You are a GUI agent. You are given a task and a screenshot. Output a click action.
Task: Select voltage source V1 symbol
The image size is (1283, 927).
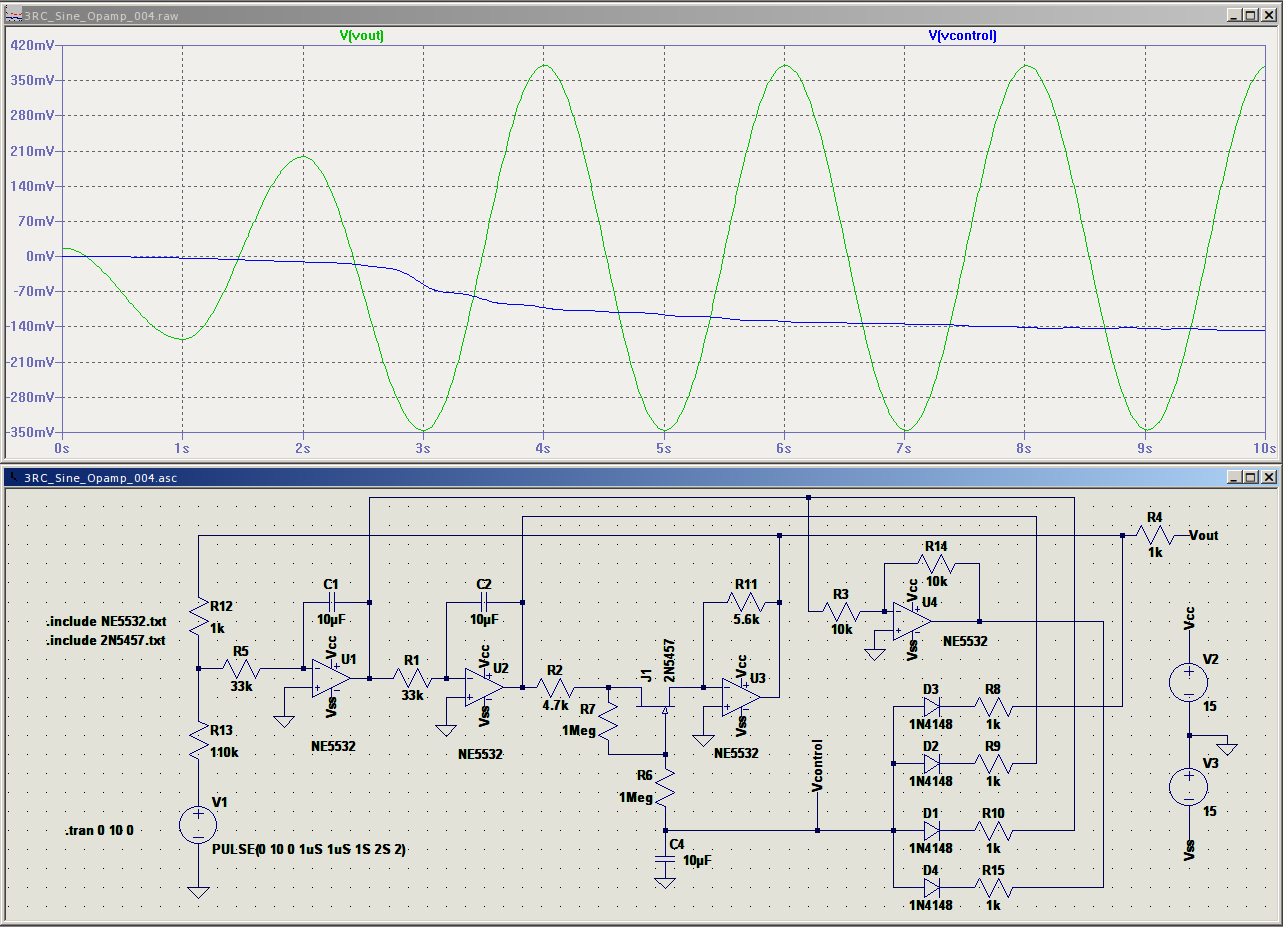click(x=198, y=826)
